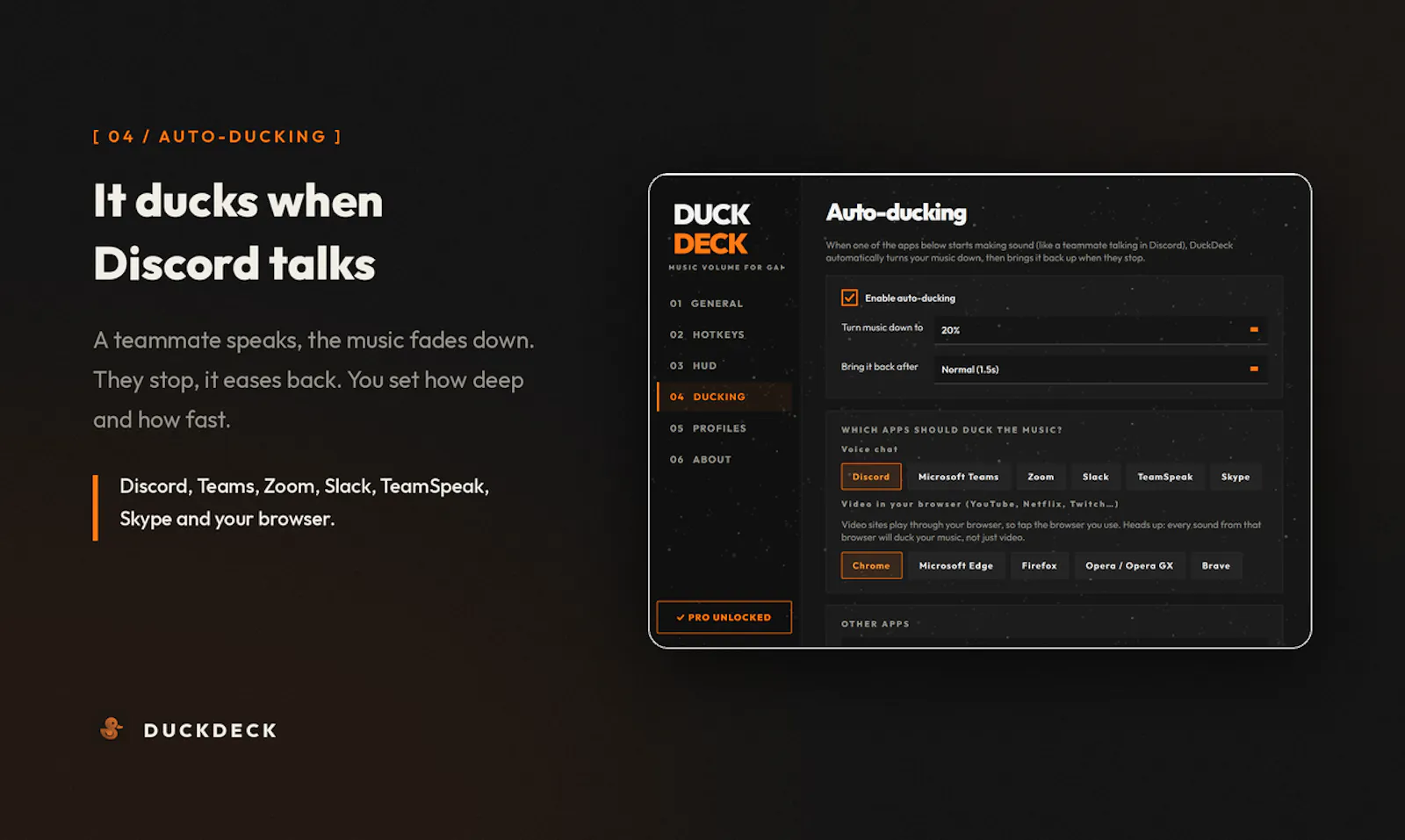Image resolution: width=1405 pixels, height=840 pixels.
Task: Select the 04 Ducking section
Action: click(x=724, y=397)
